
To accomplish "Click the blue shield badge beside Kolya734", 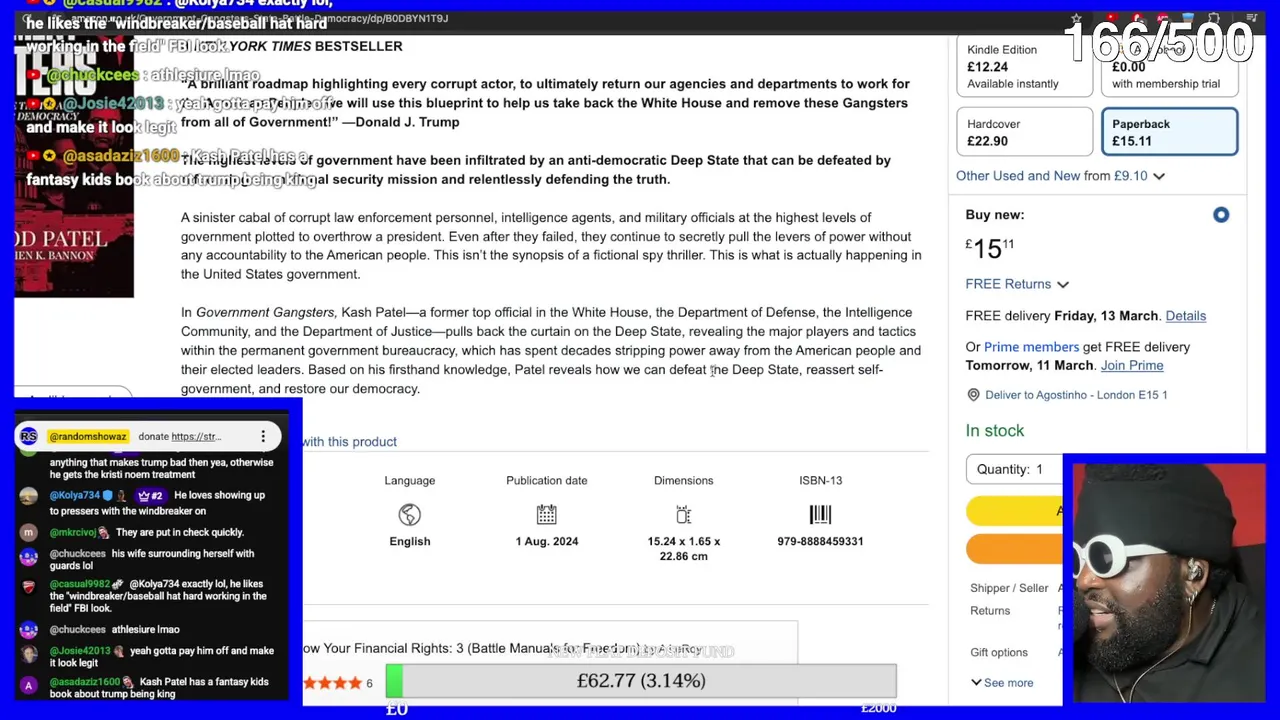I will (108, 495).
